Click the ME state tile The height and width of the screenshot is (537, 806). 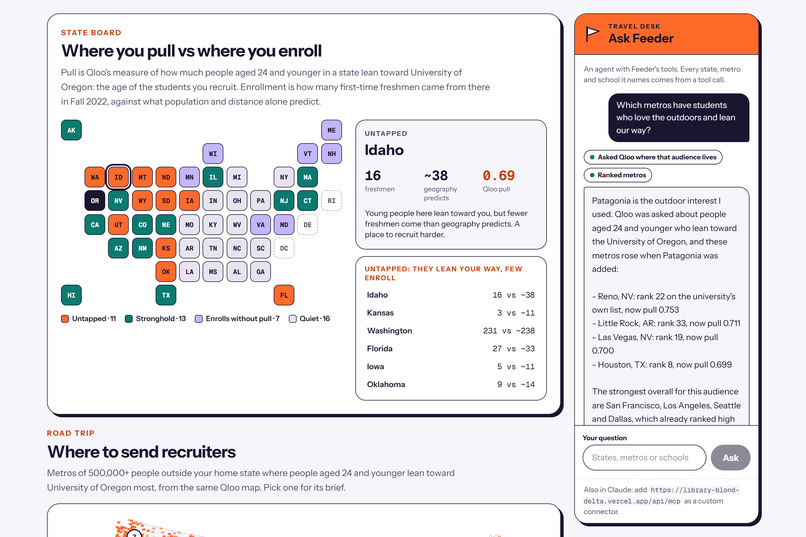332,130
